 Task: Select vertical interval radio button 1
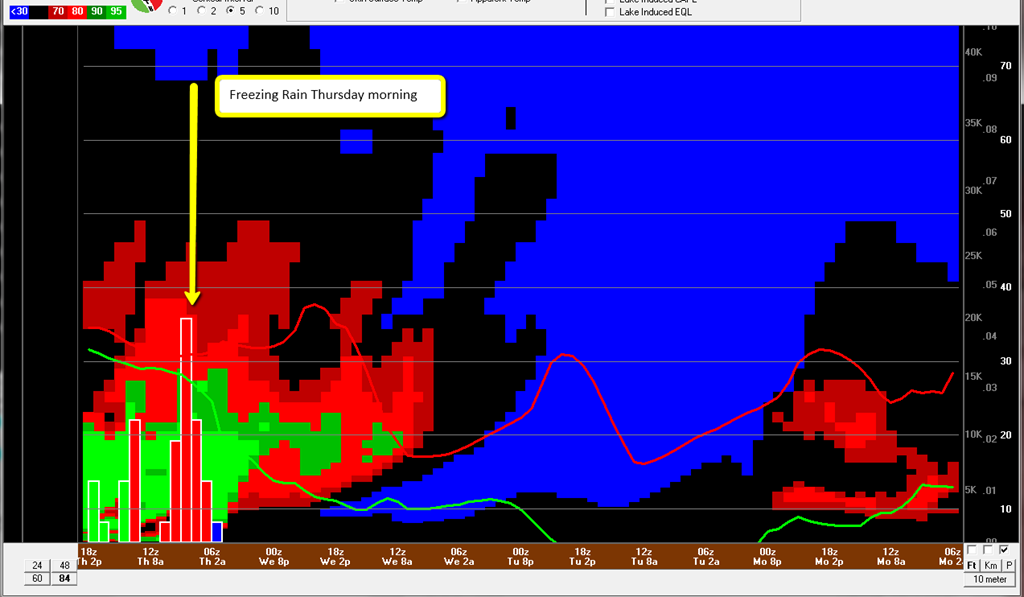pos(172,10)
